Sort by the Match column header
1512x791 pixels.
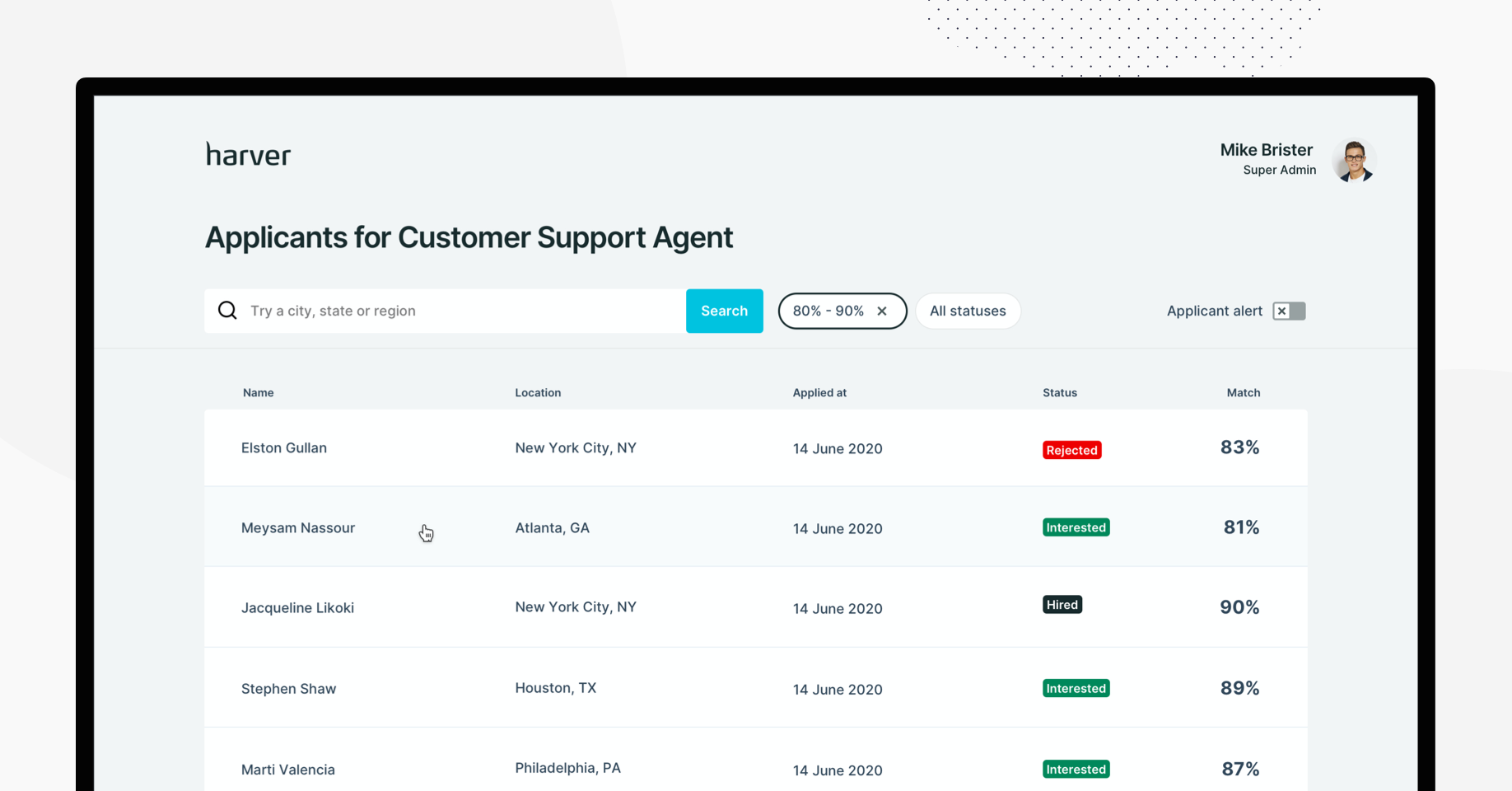1243,393
